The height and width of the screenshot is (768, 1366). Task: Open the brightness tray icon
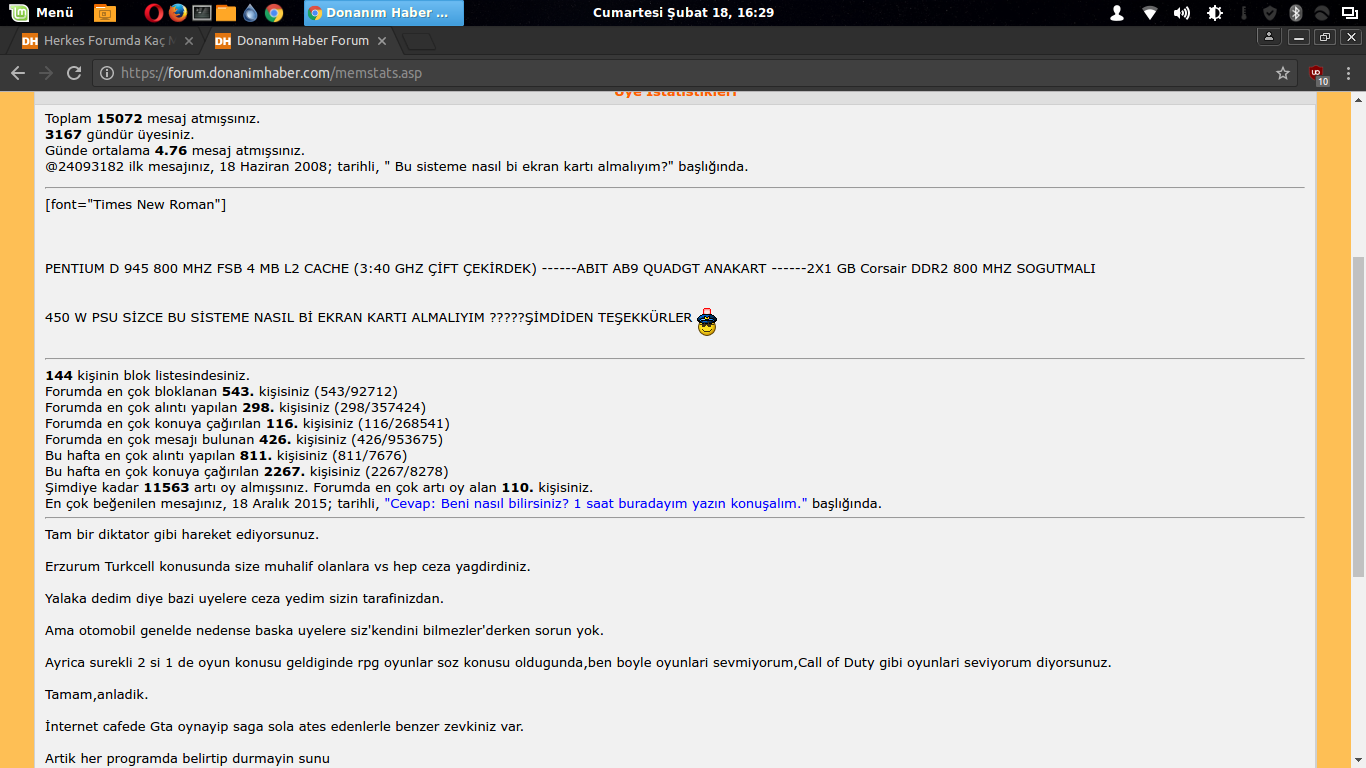point(1215,13)
